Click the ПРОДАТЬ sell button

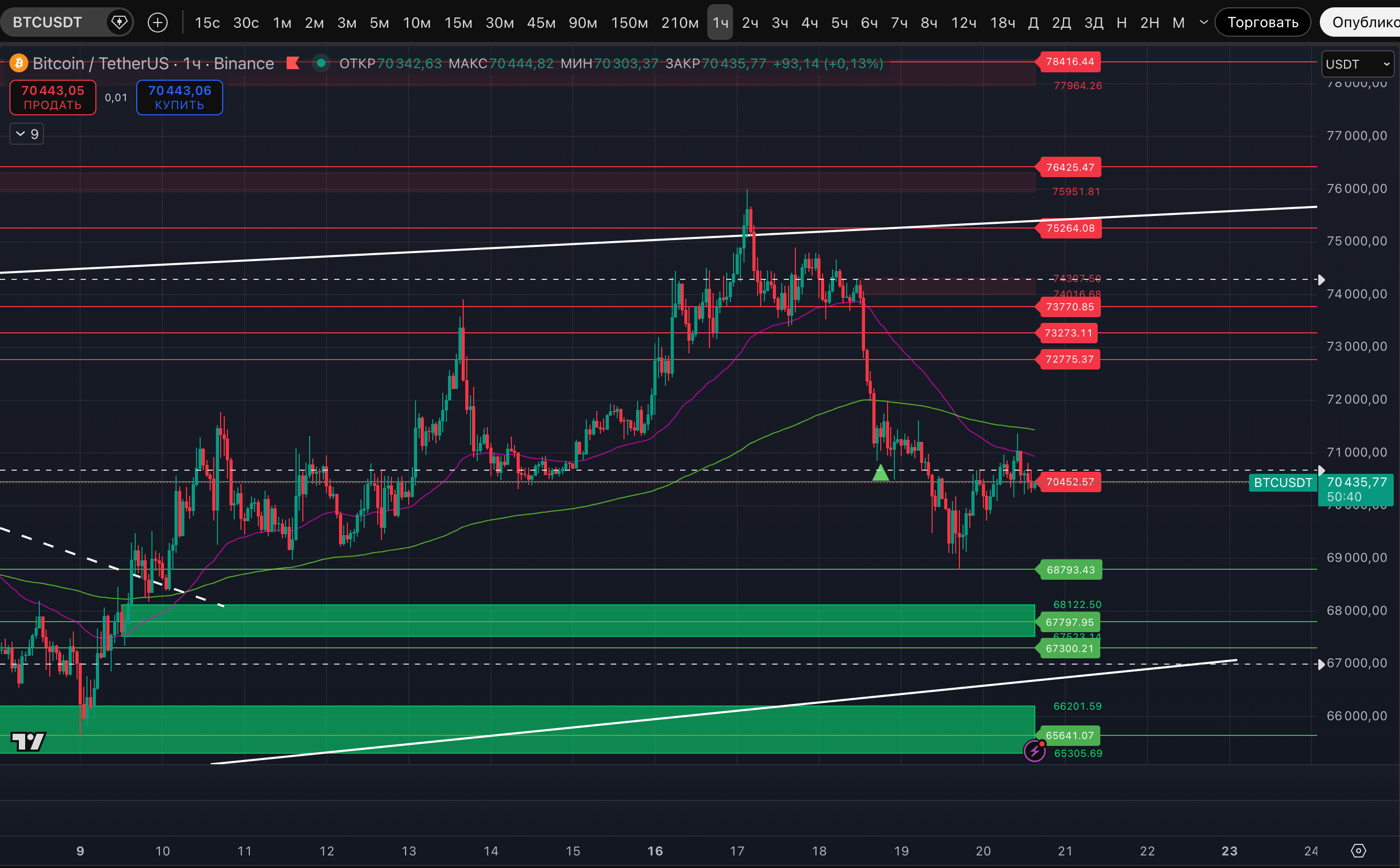pos(53,97)
